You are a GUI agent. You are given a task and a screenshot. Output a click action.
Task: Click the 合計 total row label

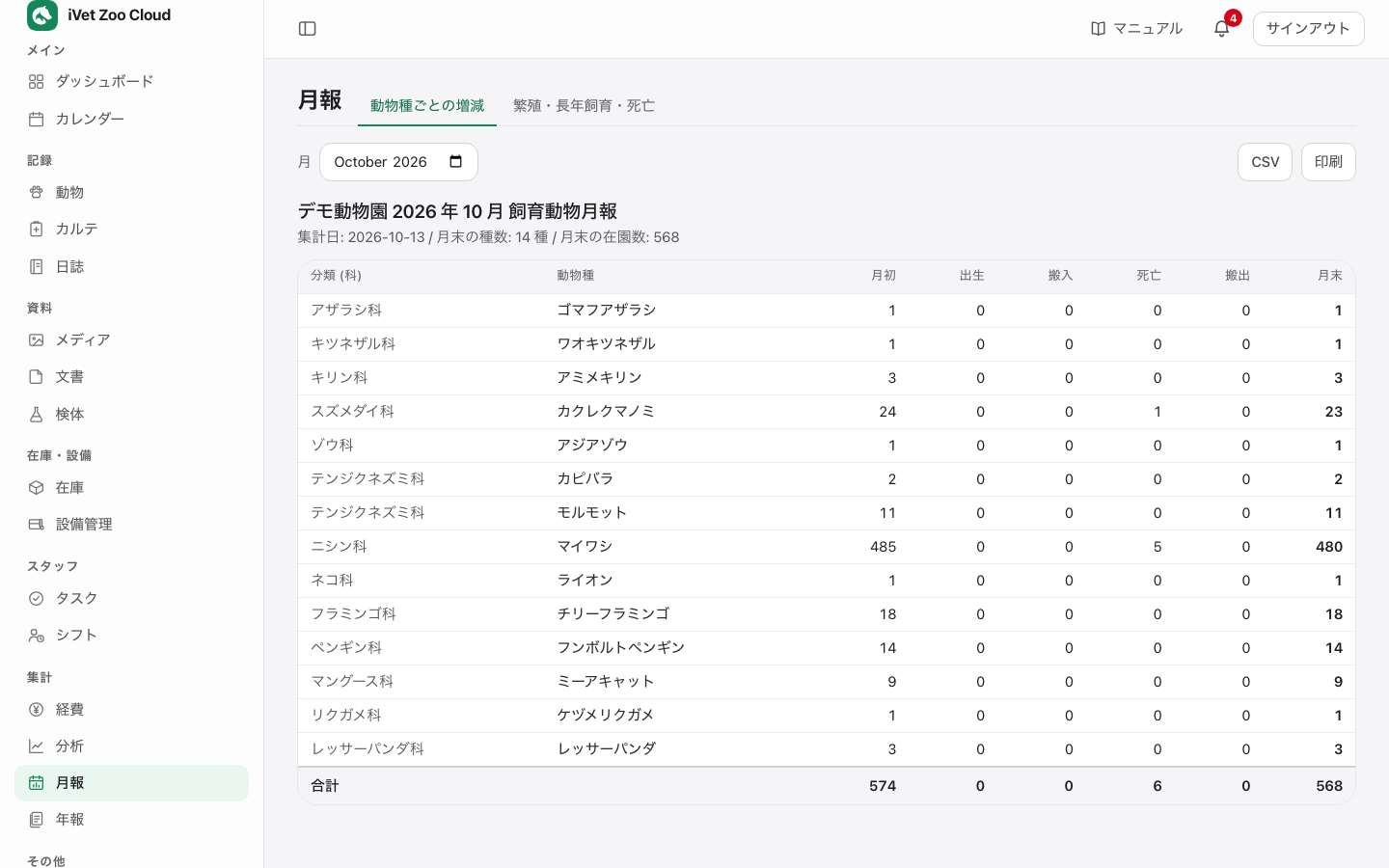pyautogui.click(x=325, y=786)
